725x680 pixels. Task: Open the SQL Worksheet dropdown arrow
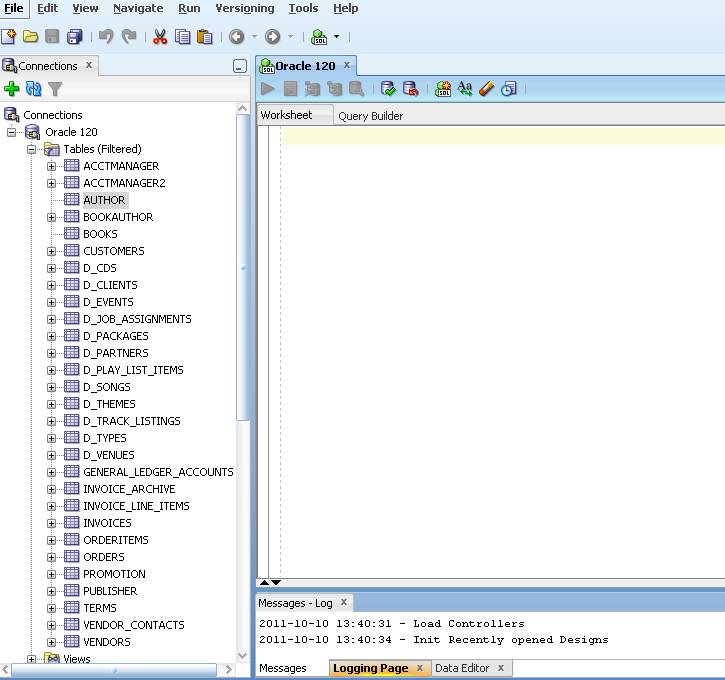click(336, 37)
